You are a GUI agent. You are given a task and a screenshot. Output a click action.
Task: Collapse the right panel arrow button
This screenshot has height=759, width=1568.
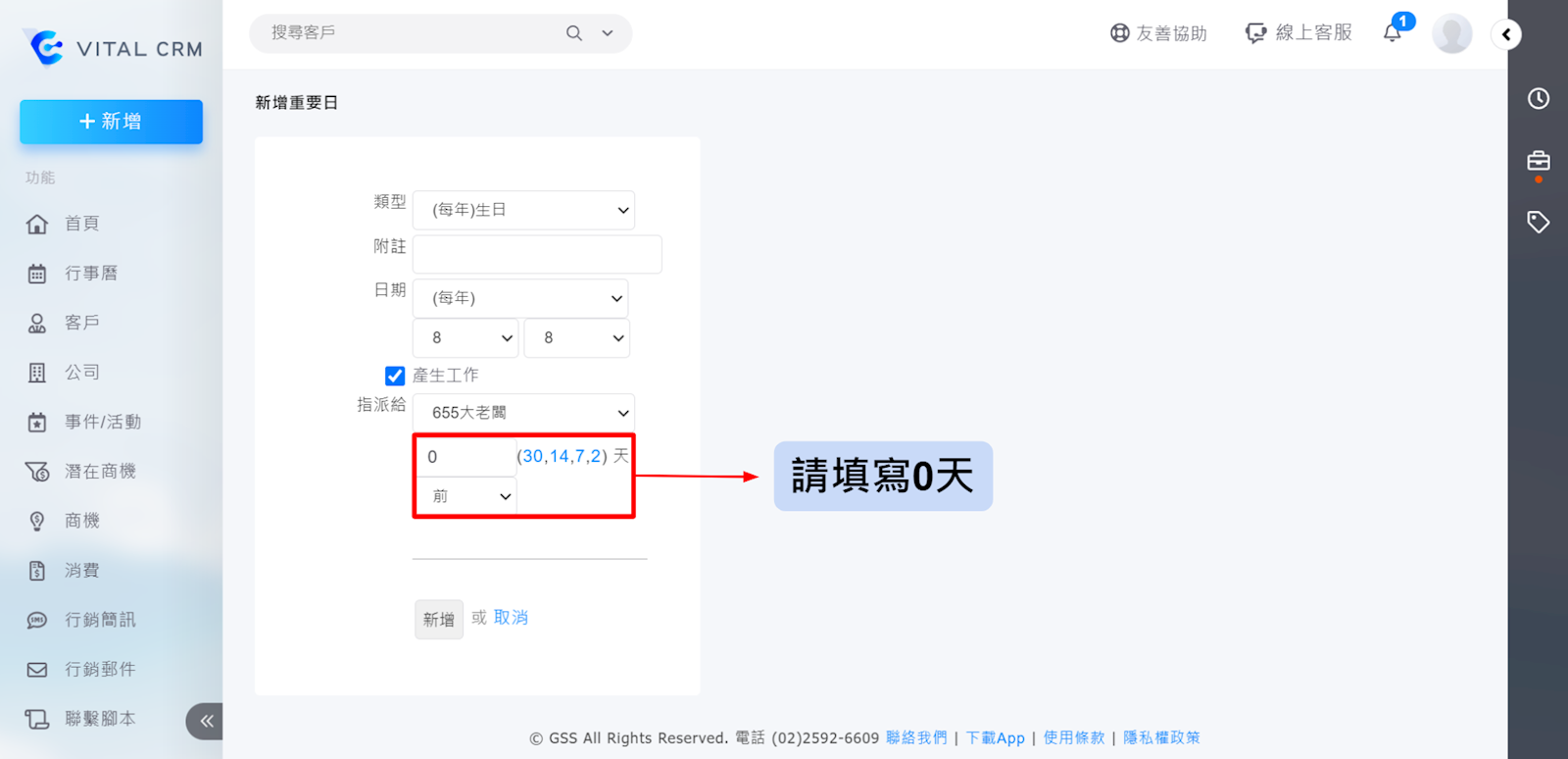point(1506,34)
